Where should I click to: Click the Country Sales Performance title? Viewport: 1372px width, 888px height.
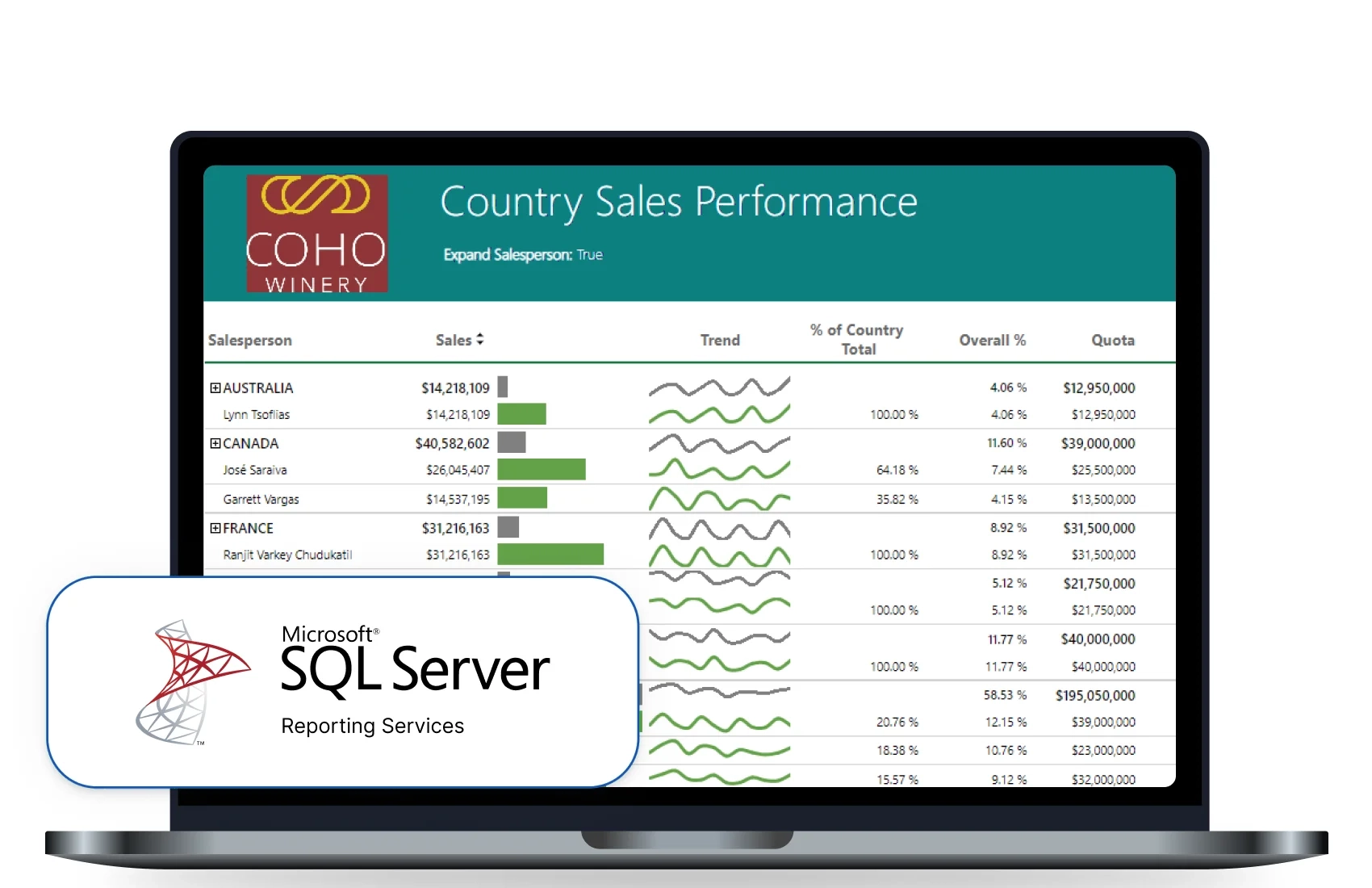679,203
